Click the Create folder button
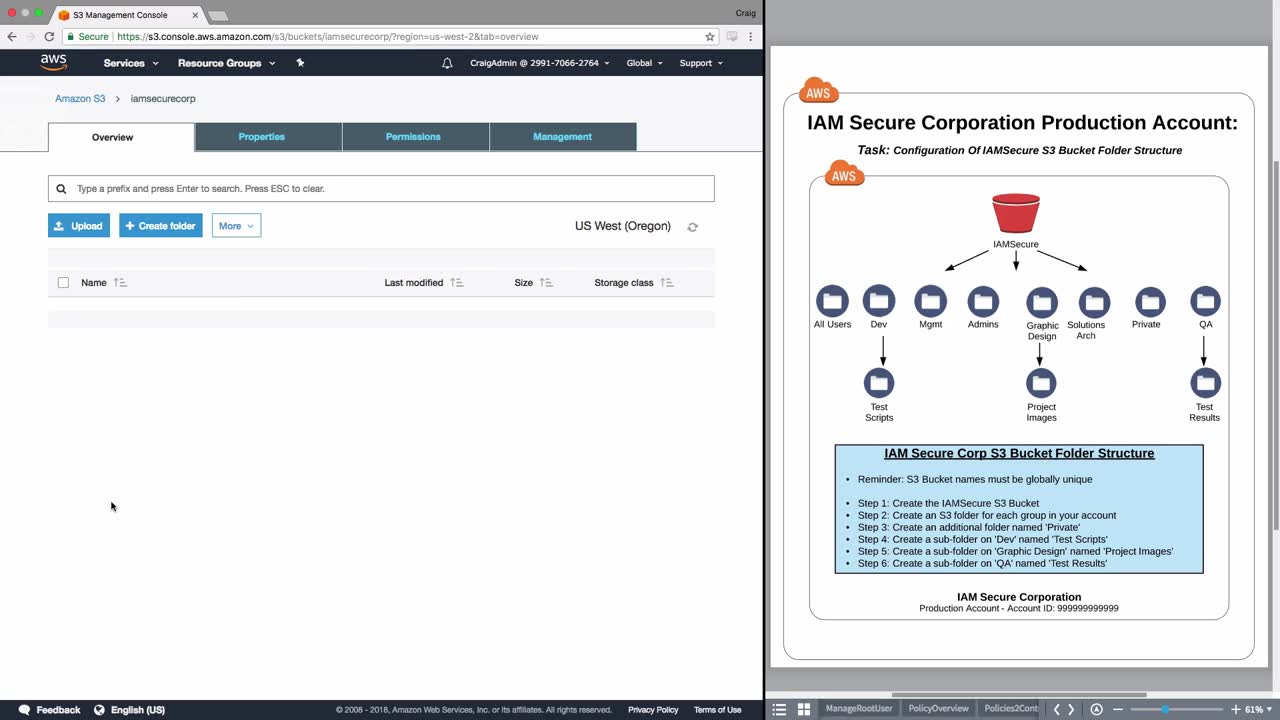 click(161, 226)
